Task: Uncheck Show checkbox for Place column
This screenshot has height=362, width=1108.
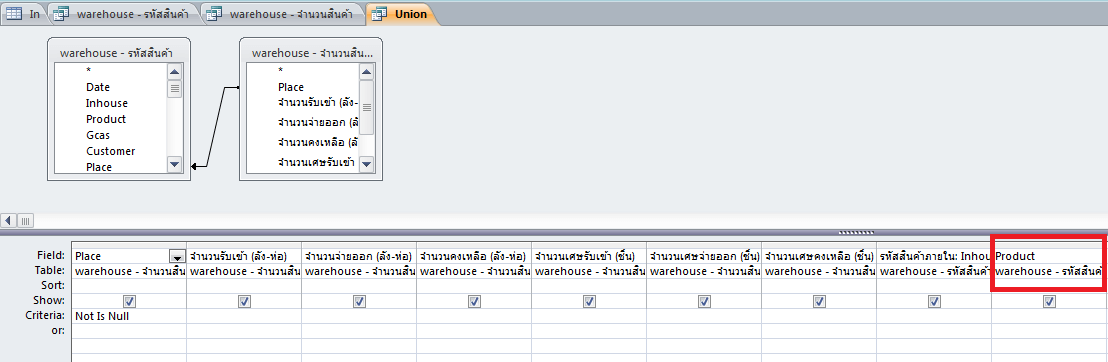Action: [129, 301]
